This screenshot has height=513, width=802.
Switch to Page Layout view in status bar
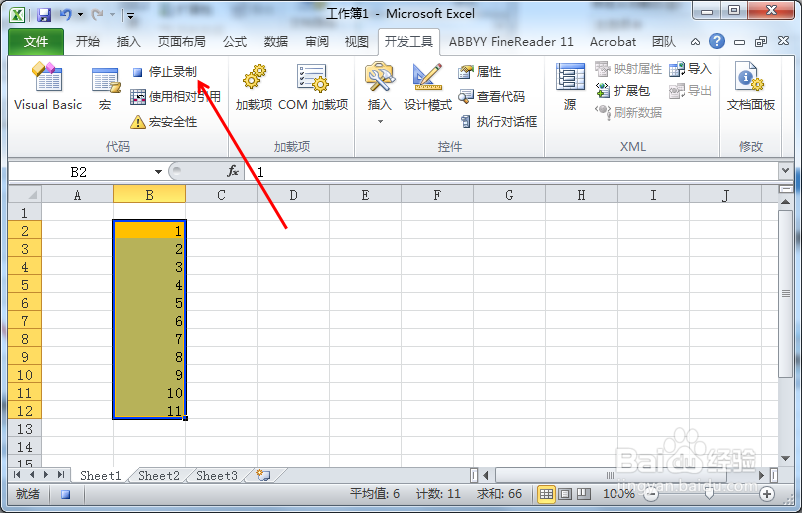[x=565, y=494]
